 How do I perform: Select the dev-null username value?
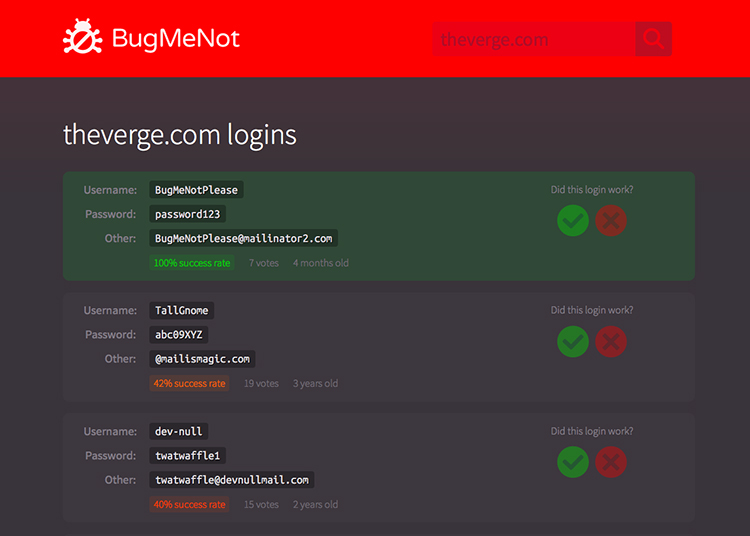click(x=178, y=431)
